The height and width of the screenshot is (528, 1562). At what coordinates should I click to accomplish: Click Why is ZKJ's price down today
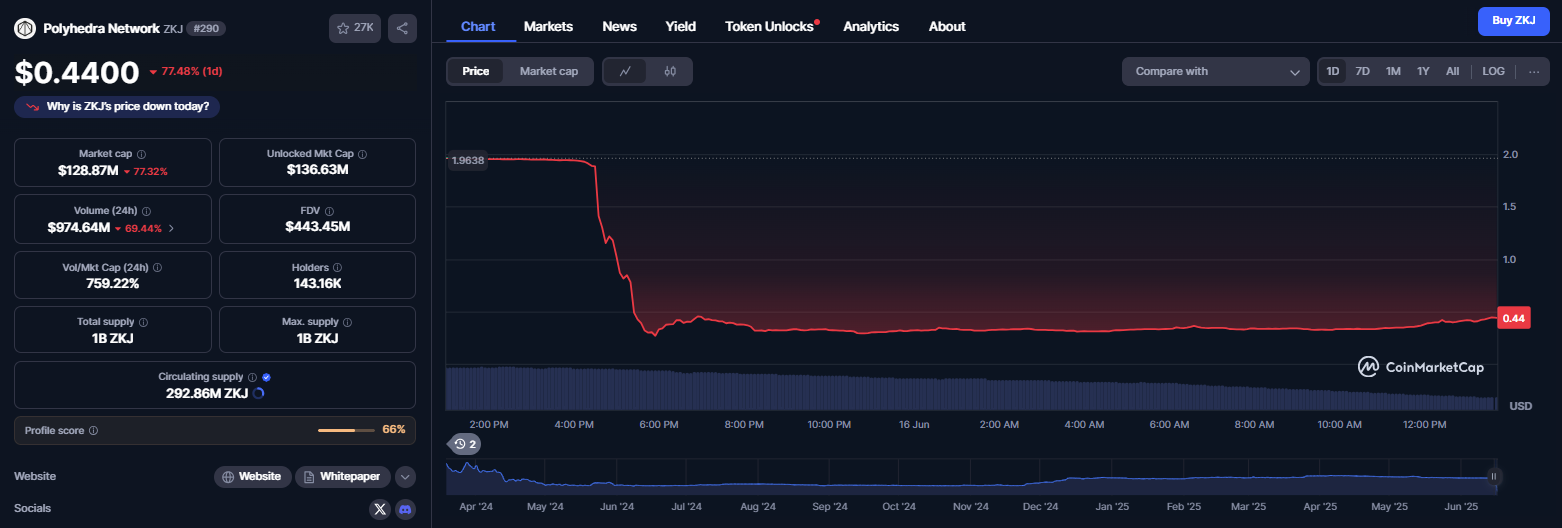(x=117, y=106)
